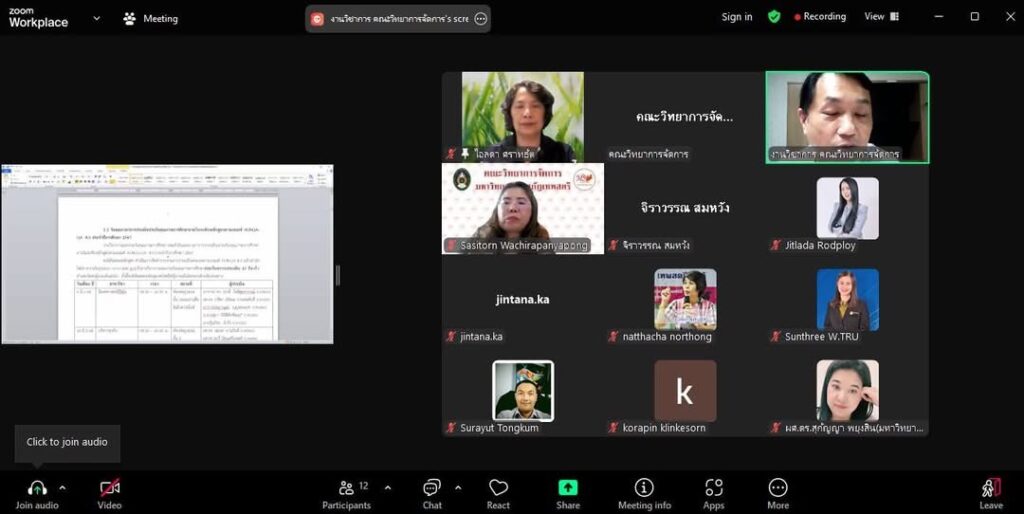
Task: Open Meeting info
Action: 644,491
